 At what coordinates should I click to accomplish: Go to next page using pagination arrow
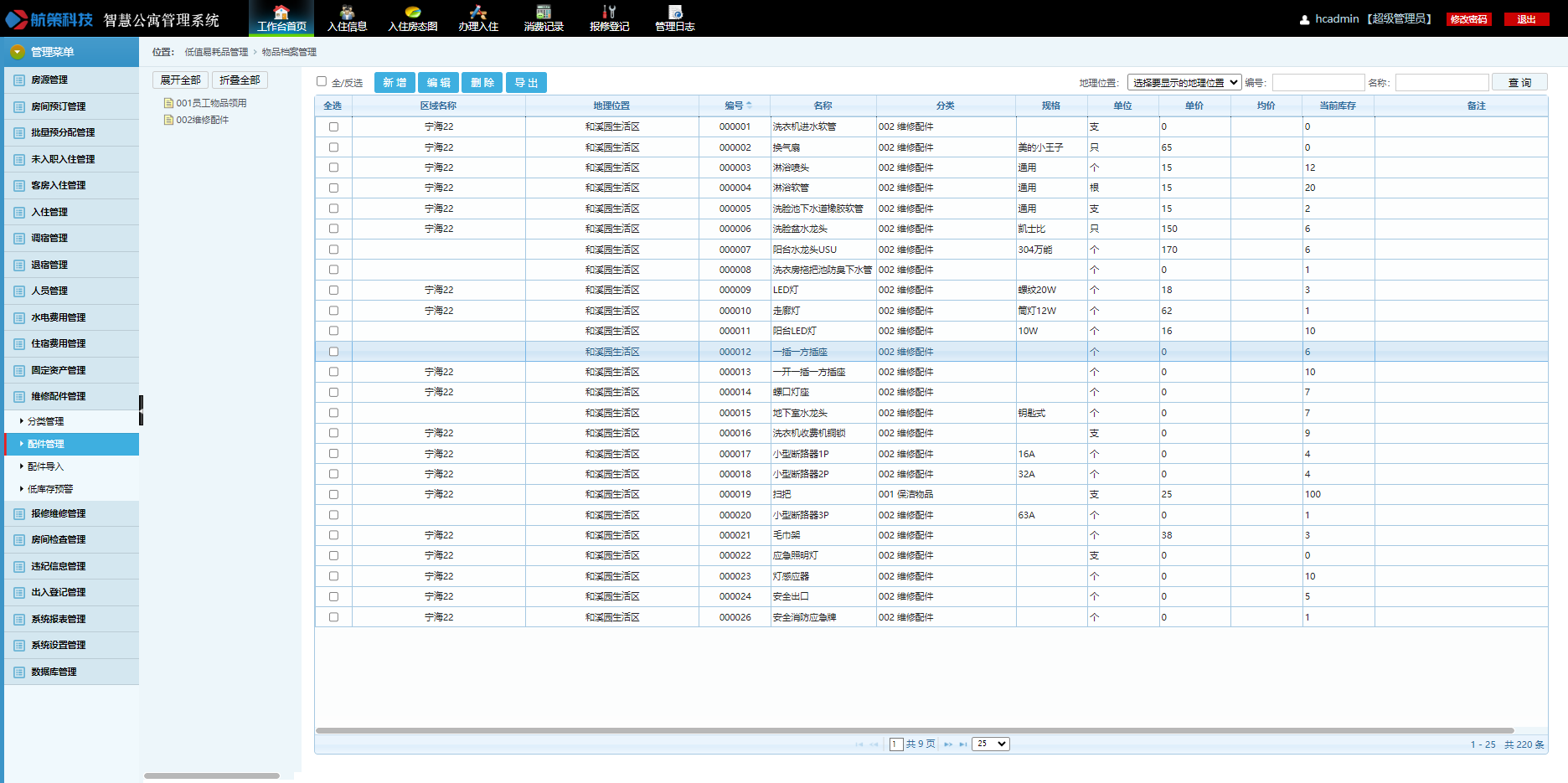point(948,744)
